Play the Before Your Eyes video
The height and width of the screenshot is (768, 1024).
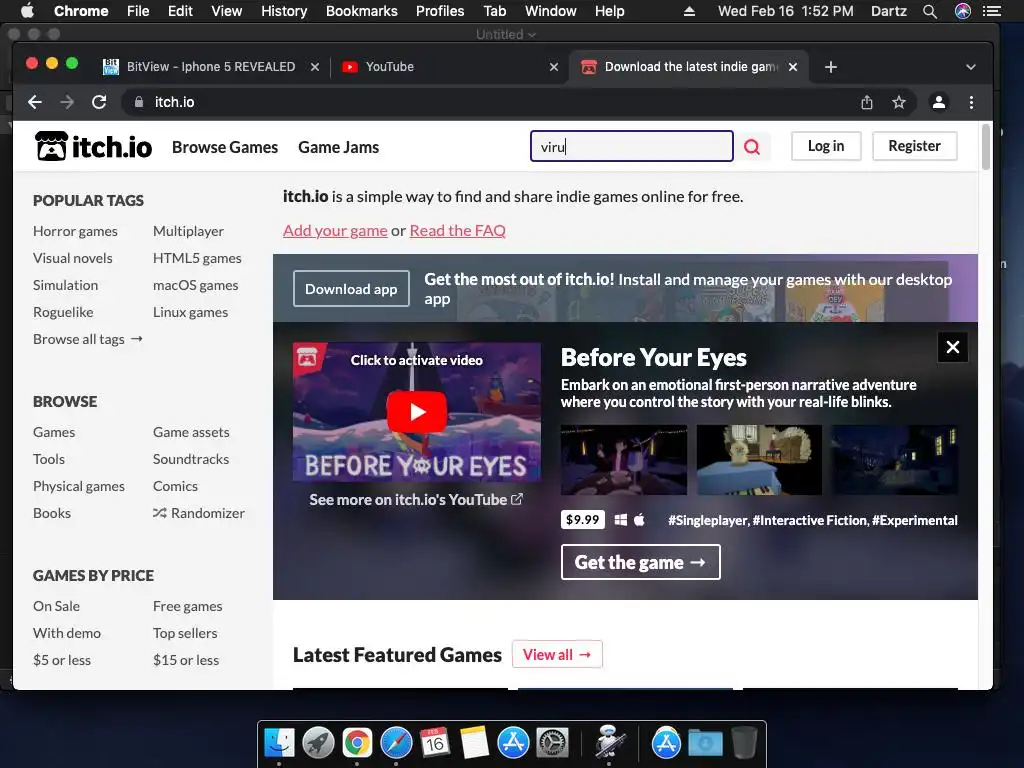(417, 411)
